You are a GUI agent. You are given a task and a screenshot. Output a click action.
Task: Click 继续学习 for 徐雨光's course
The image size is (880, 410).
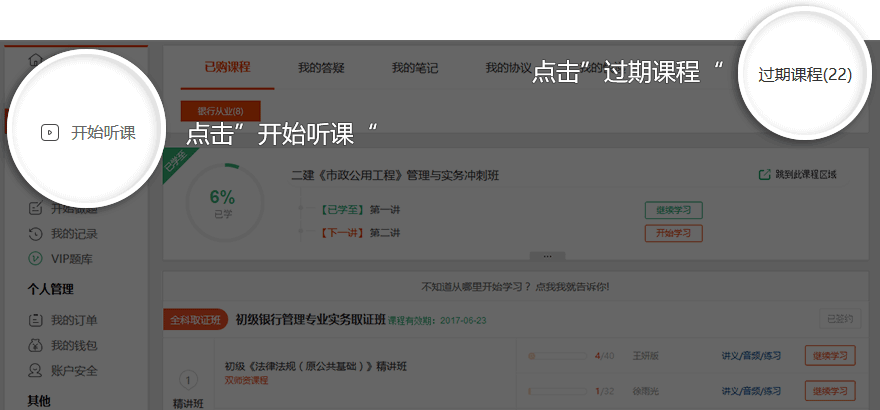(830, 390)
